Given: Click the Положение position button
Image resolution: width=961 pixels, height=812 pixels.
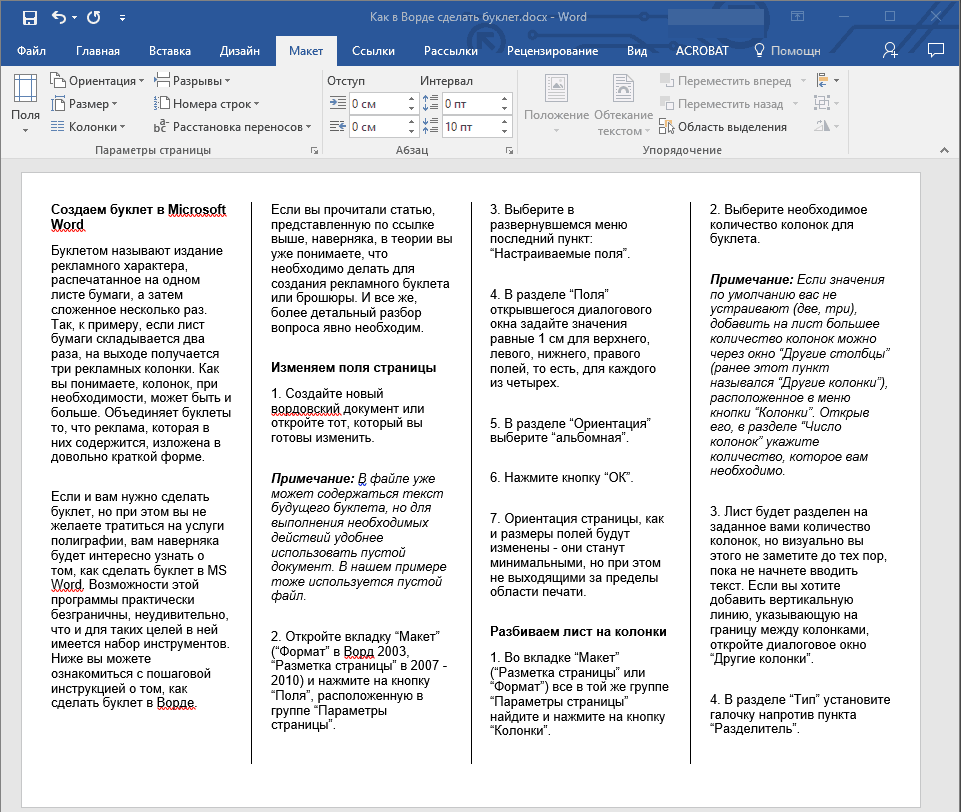Looking at the screenshot, I should pyautogui.click(x=556, y=103).
